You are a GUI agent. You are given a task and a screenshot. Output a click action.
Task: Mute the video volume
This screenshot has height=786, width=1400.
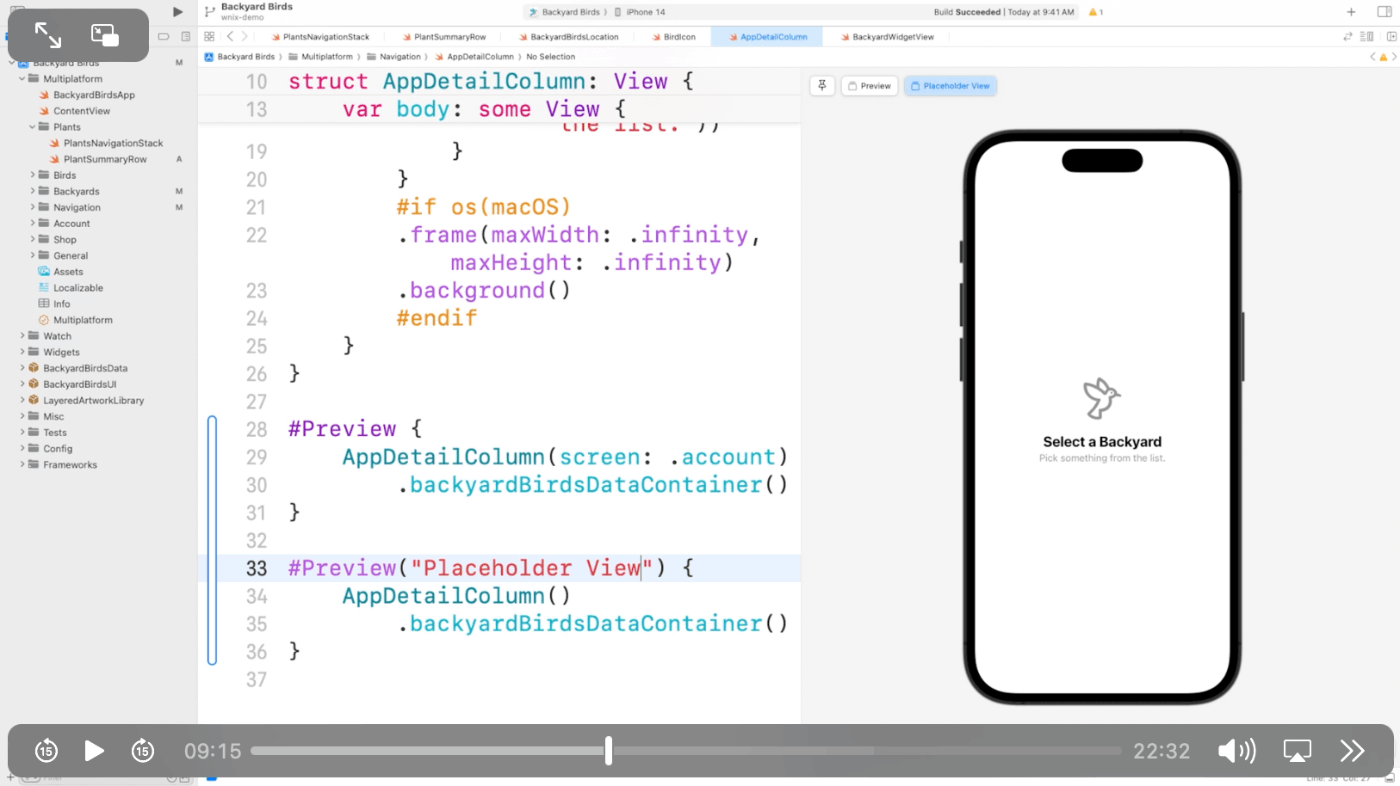[1237, 751]
